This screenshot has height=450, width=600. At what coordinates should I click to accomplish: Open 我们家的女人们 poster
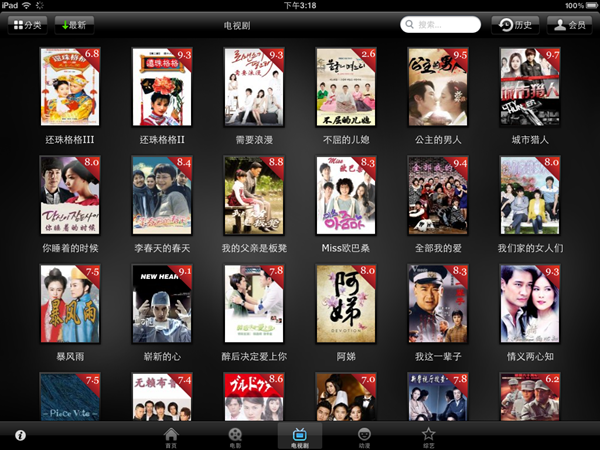(x=530, y=195)
